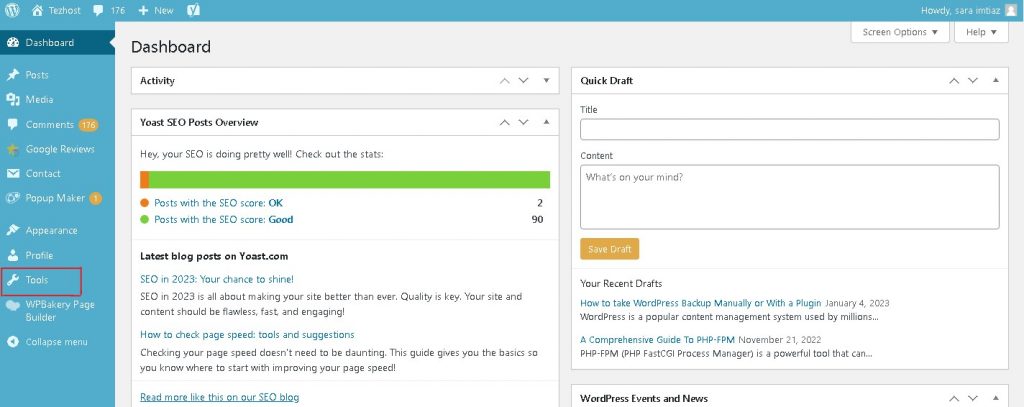Click the Quick Draft Title input field
The height and width of the screenshot is (407, 1024).
click(789, 129)
